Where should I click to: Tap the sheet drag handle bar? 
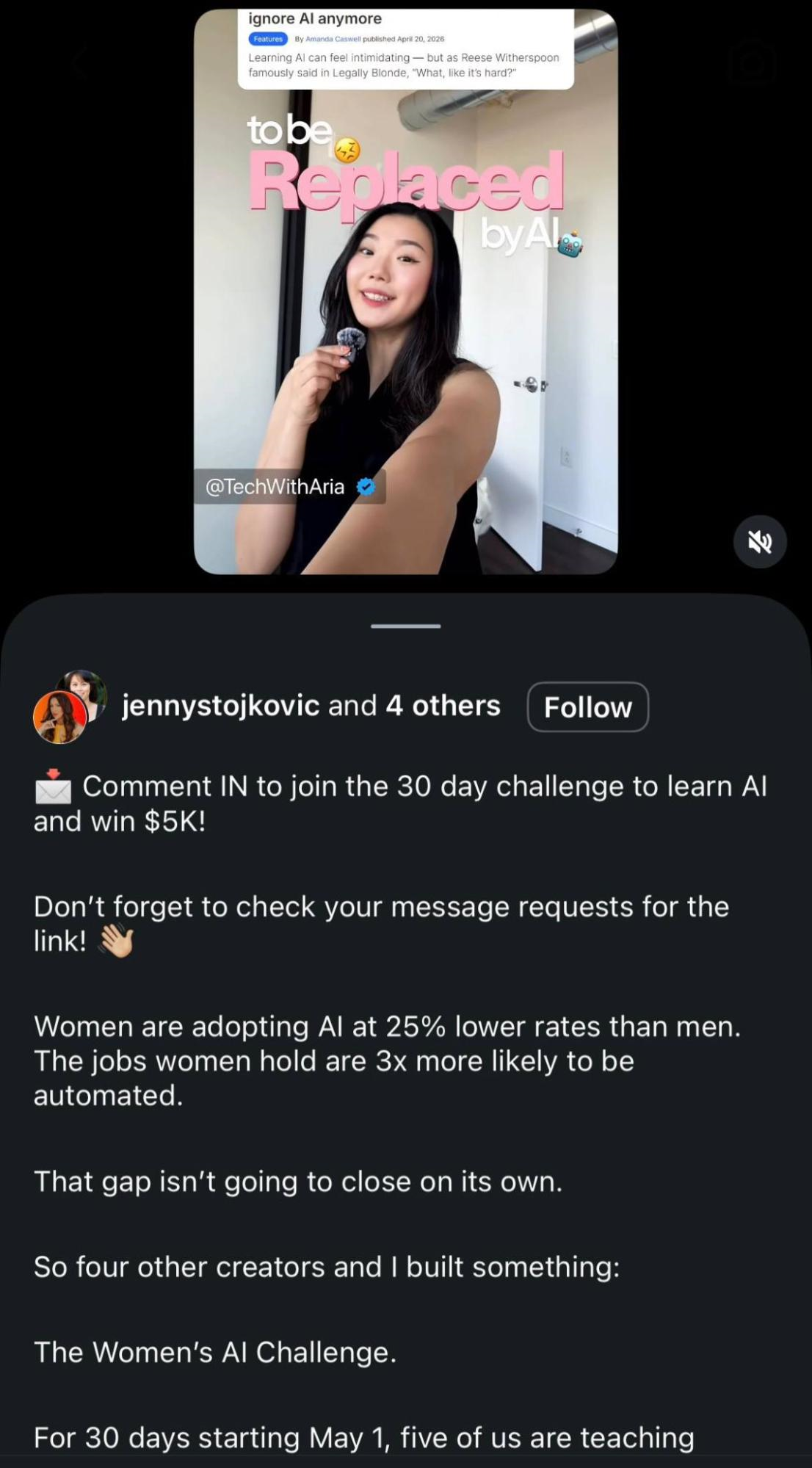coord(406,626)
